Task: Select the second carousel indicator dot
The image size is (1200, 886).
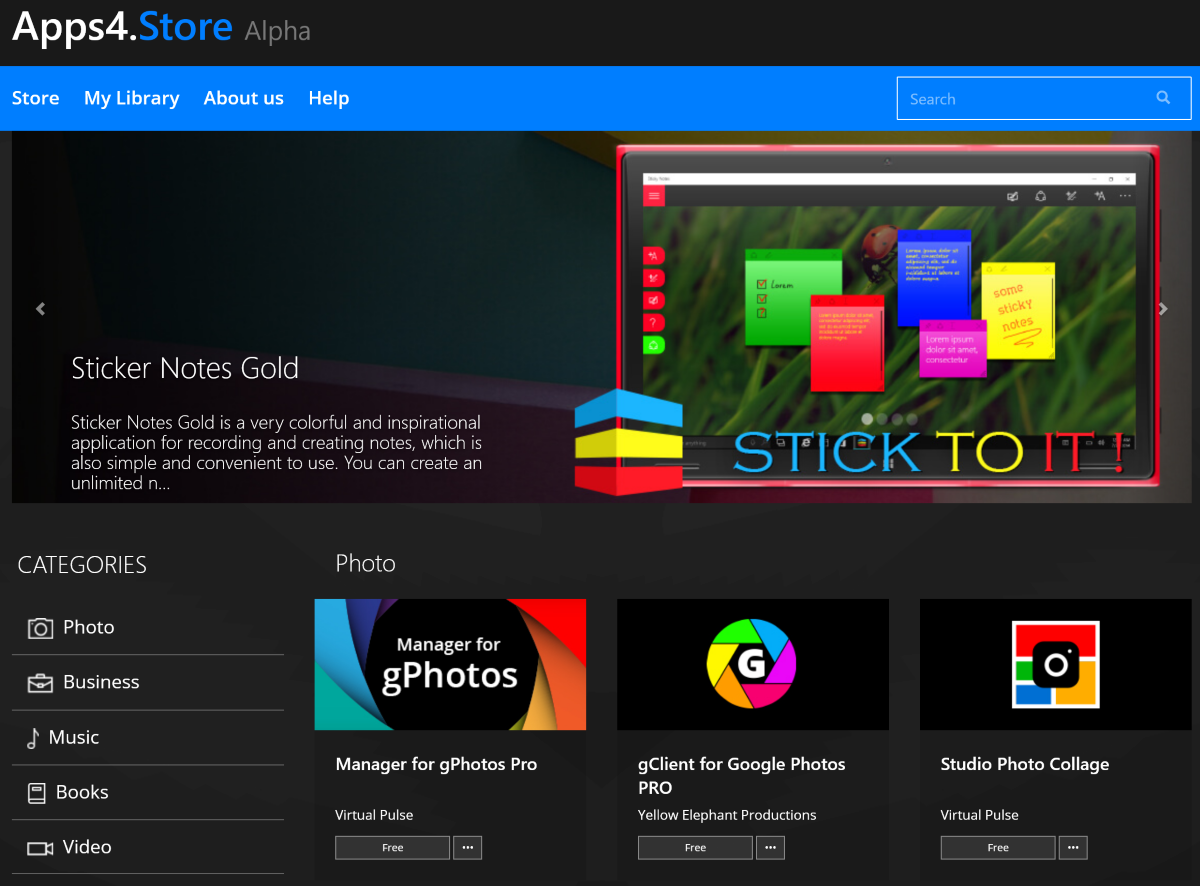Action: tap(882, 419)
